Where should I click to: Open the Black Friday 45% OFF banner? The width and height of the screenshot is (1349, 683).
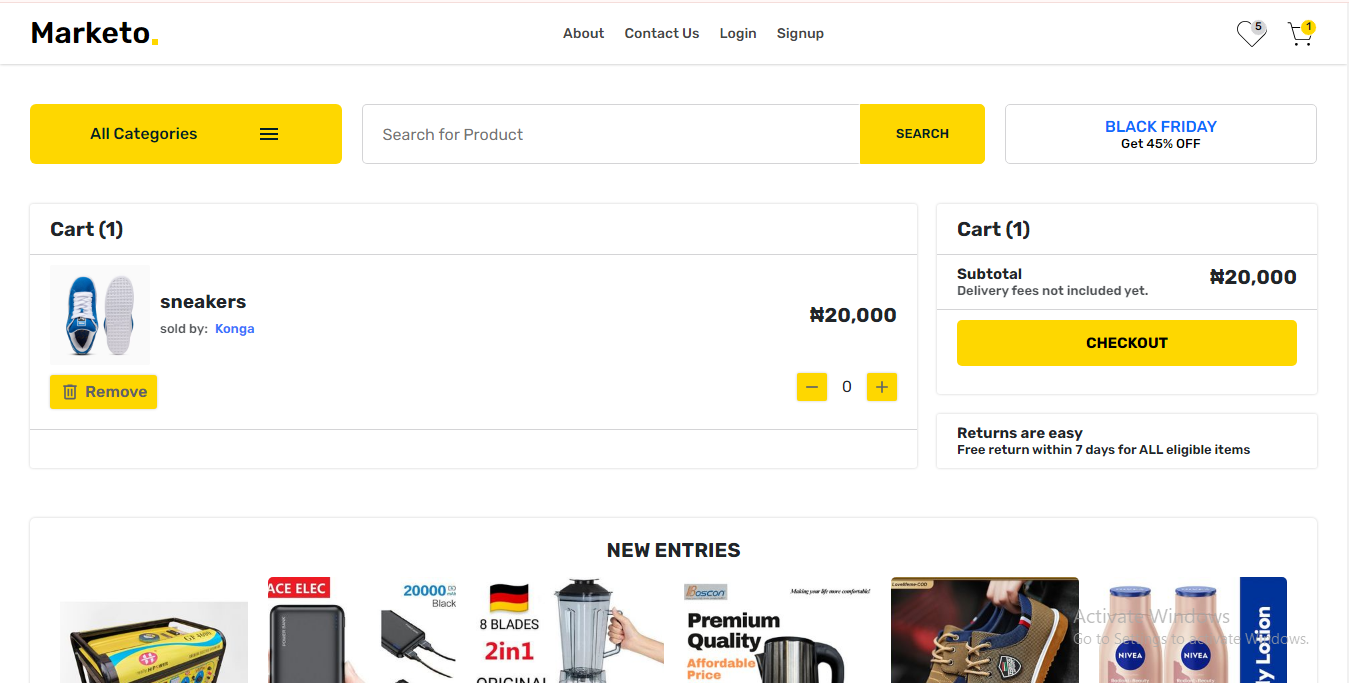1161,134
